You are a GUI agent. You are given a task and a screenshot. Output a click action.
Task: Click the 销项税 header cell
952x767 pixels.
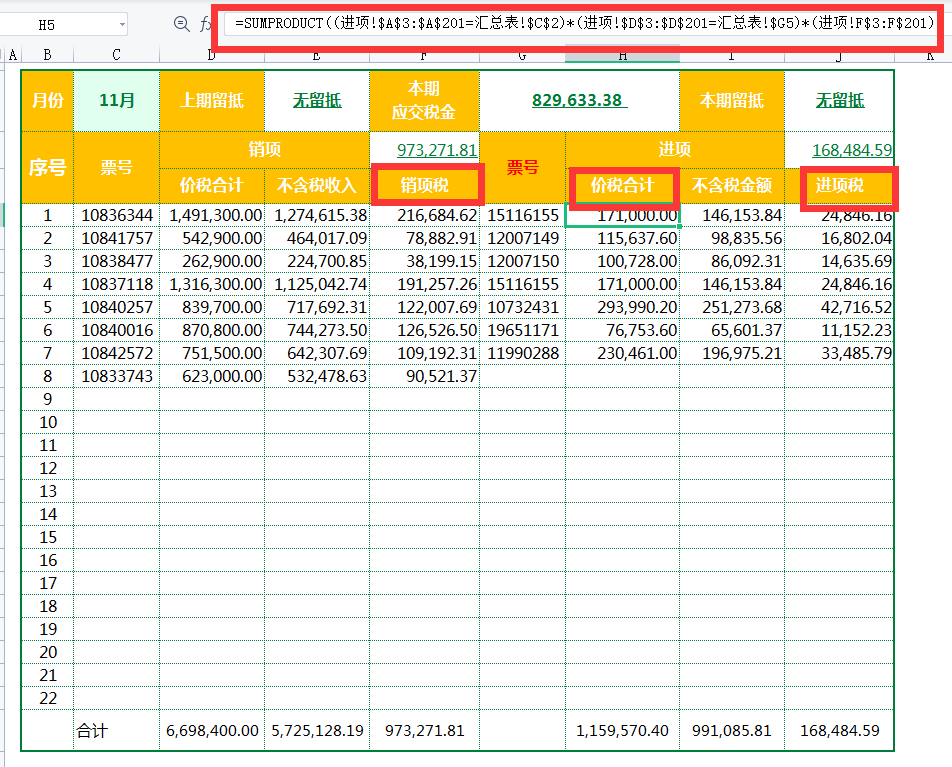point(424,185)
